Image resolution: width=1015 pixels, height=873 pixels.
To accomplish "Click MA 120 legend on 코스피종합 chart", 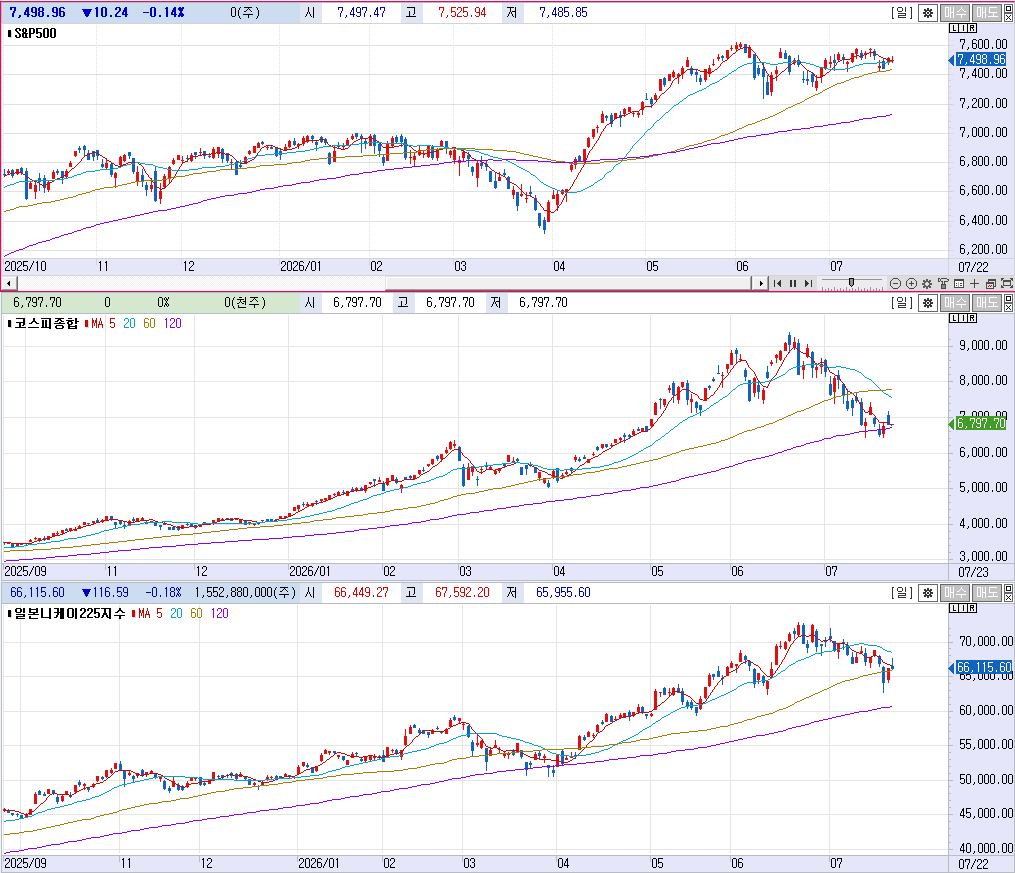I will coord(172,323).
